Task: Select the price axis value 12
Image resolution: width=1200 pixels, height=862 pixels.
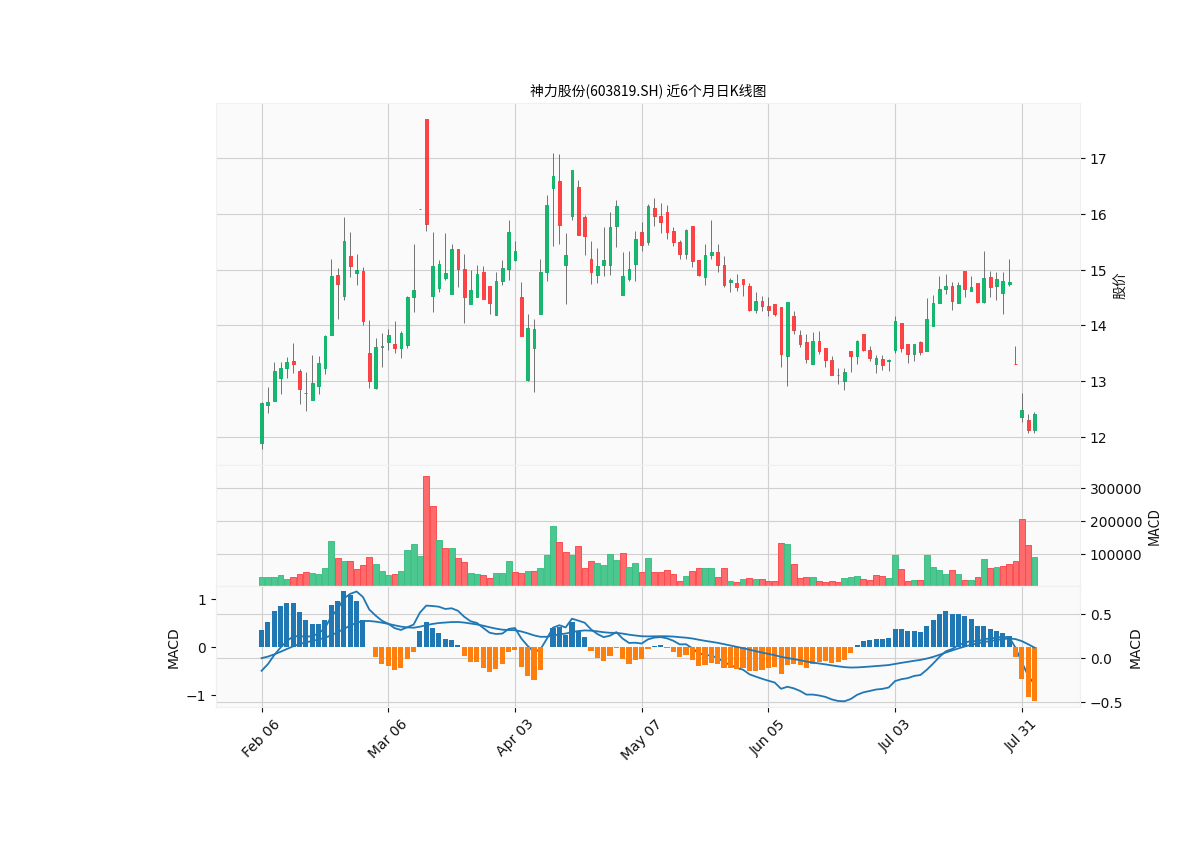Action: pos(1097,438)
